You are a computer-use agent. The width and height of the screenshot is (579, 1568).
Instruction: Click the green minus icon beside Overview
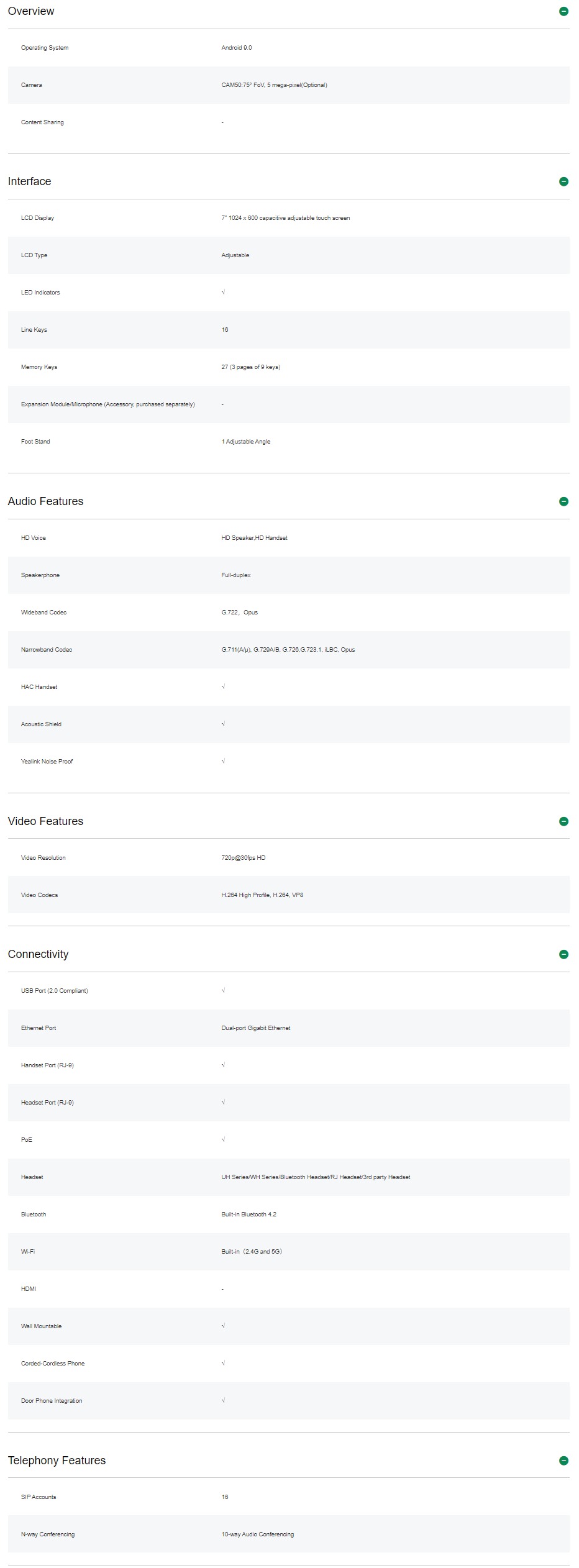tap(563, 11)
